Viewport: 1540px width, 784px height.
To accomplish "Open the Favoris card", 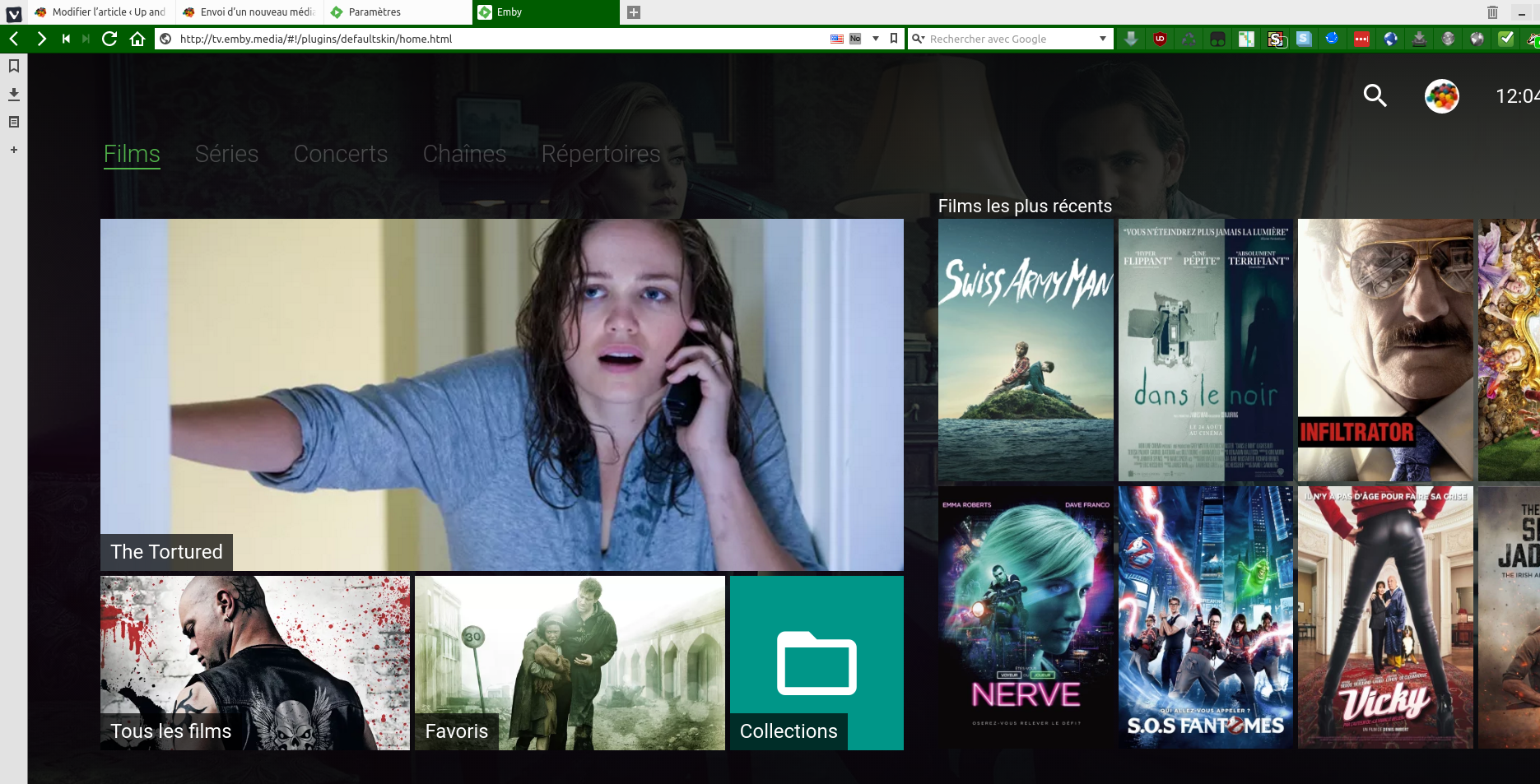I will (570, 663).
